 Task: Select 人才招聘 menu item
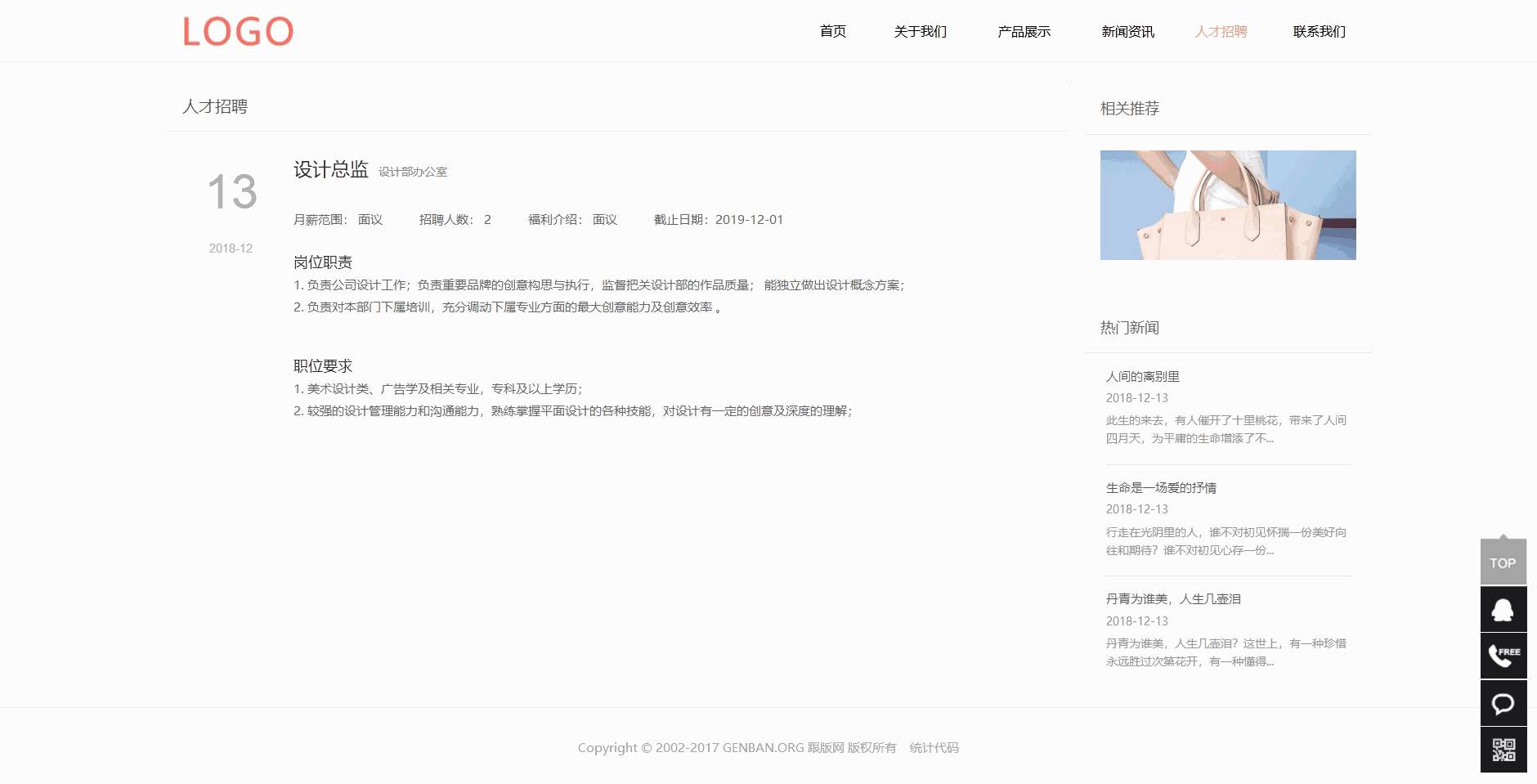pos(1221,31)
